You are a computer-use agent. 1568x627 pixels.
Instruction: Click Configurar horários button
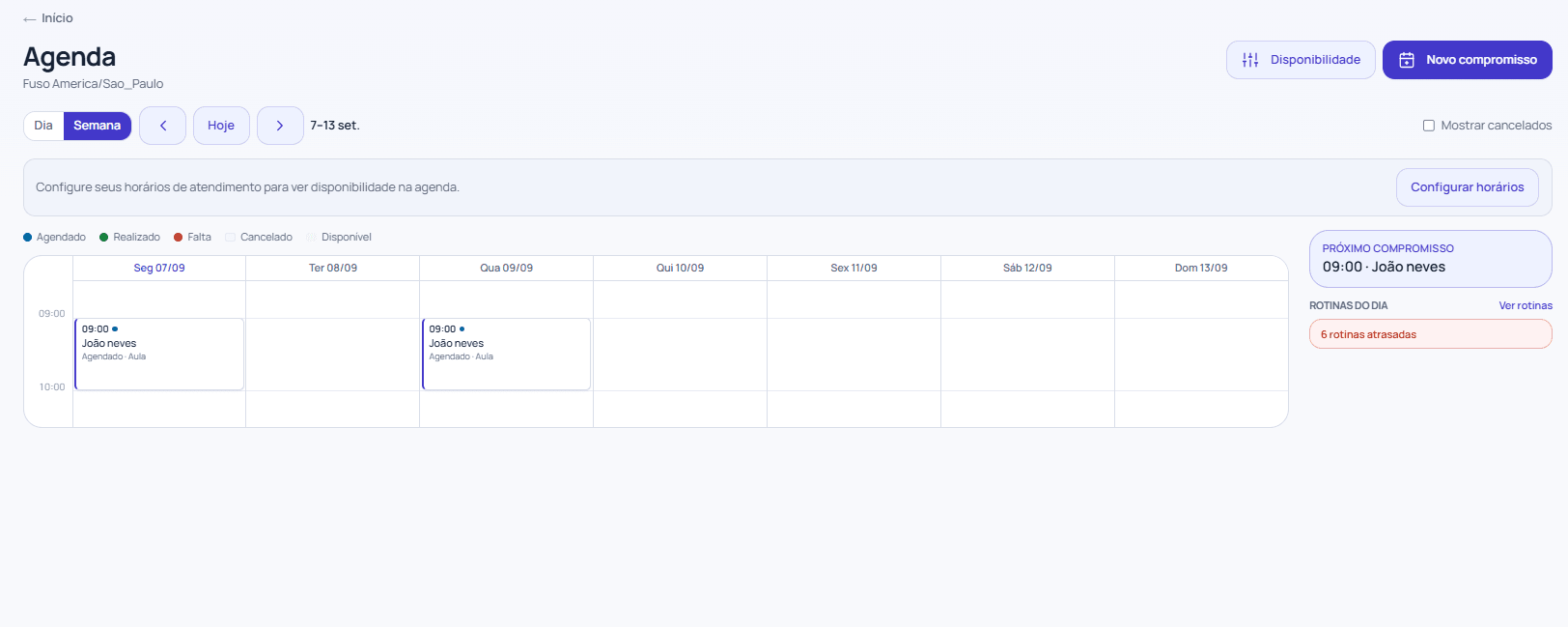pos(1468,187)
